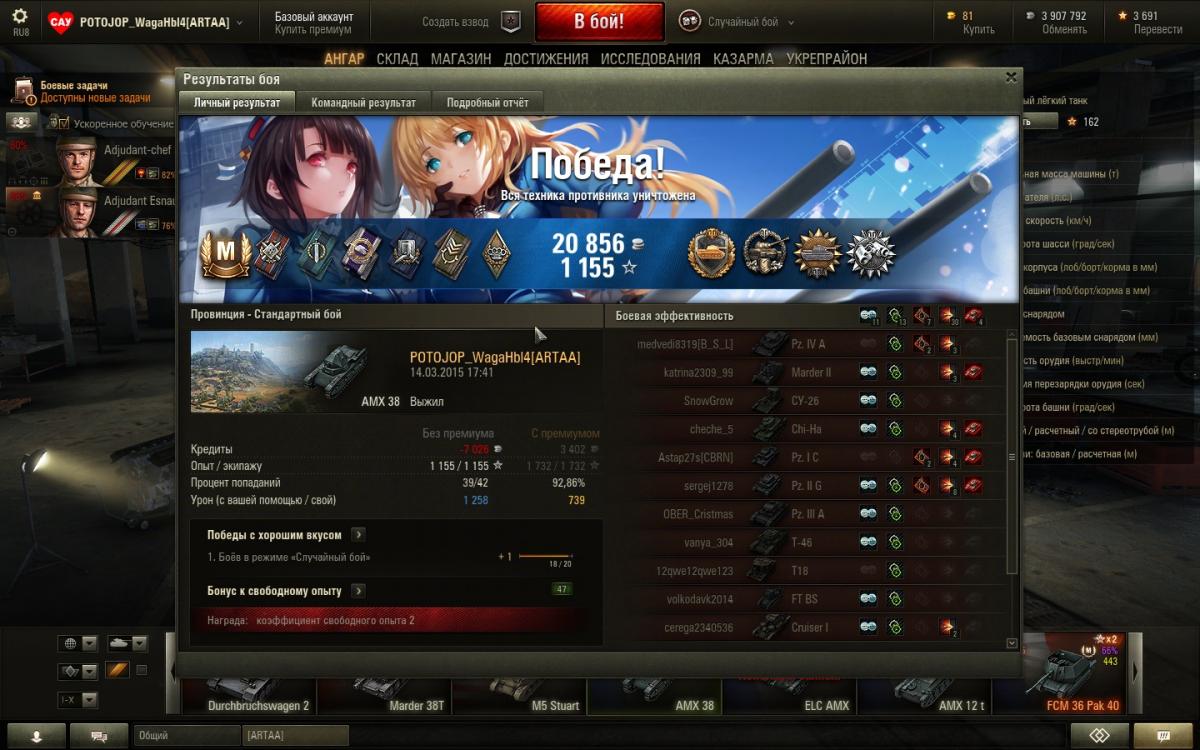Open the Случайный бой battle mode dropdown
This screenshot has height=750, width=1200.
pyautogui.click(x=738, y=22)
